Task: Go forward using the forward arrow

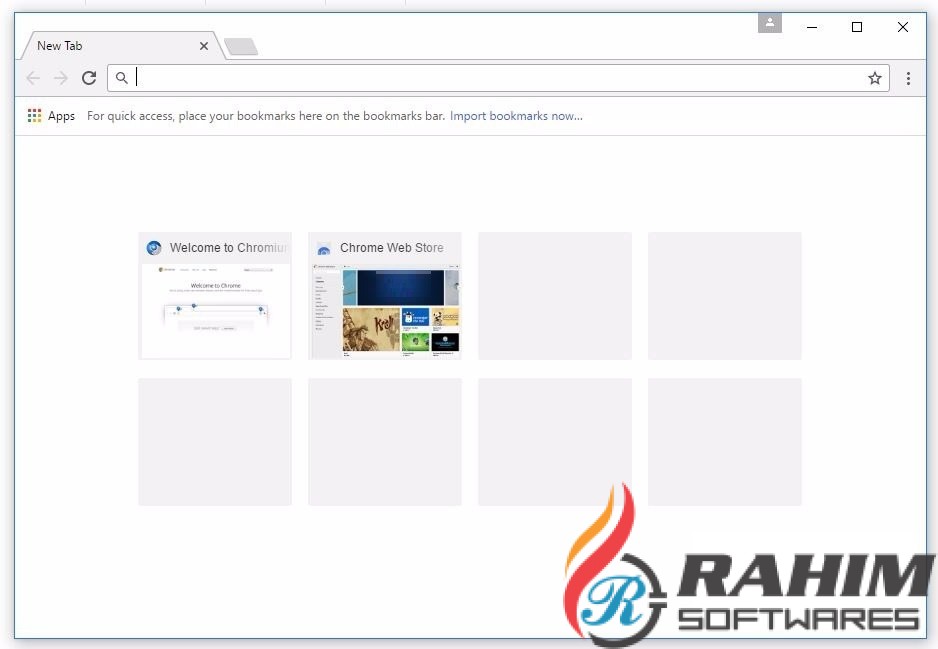Action: (x=60, y=78)
